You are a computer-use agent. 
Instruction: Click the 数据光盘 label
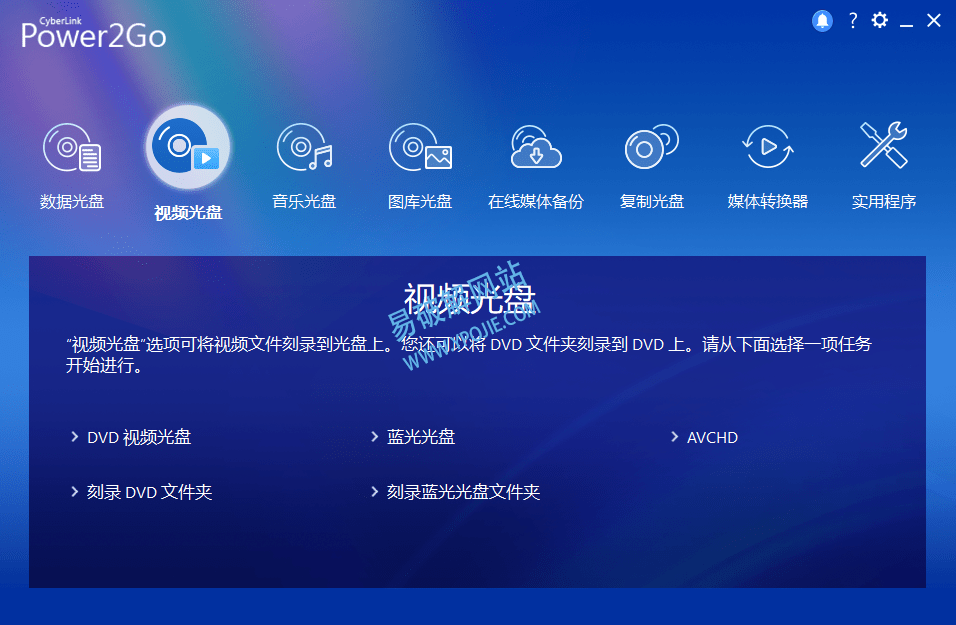(72, 201)
